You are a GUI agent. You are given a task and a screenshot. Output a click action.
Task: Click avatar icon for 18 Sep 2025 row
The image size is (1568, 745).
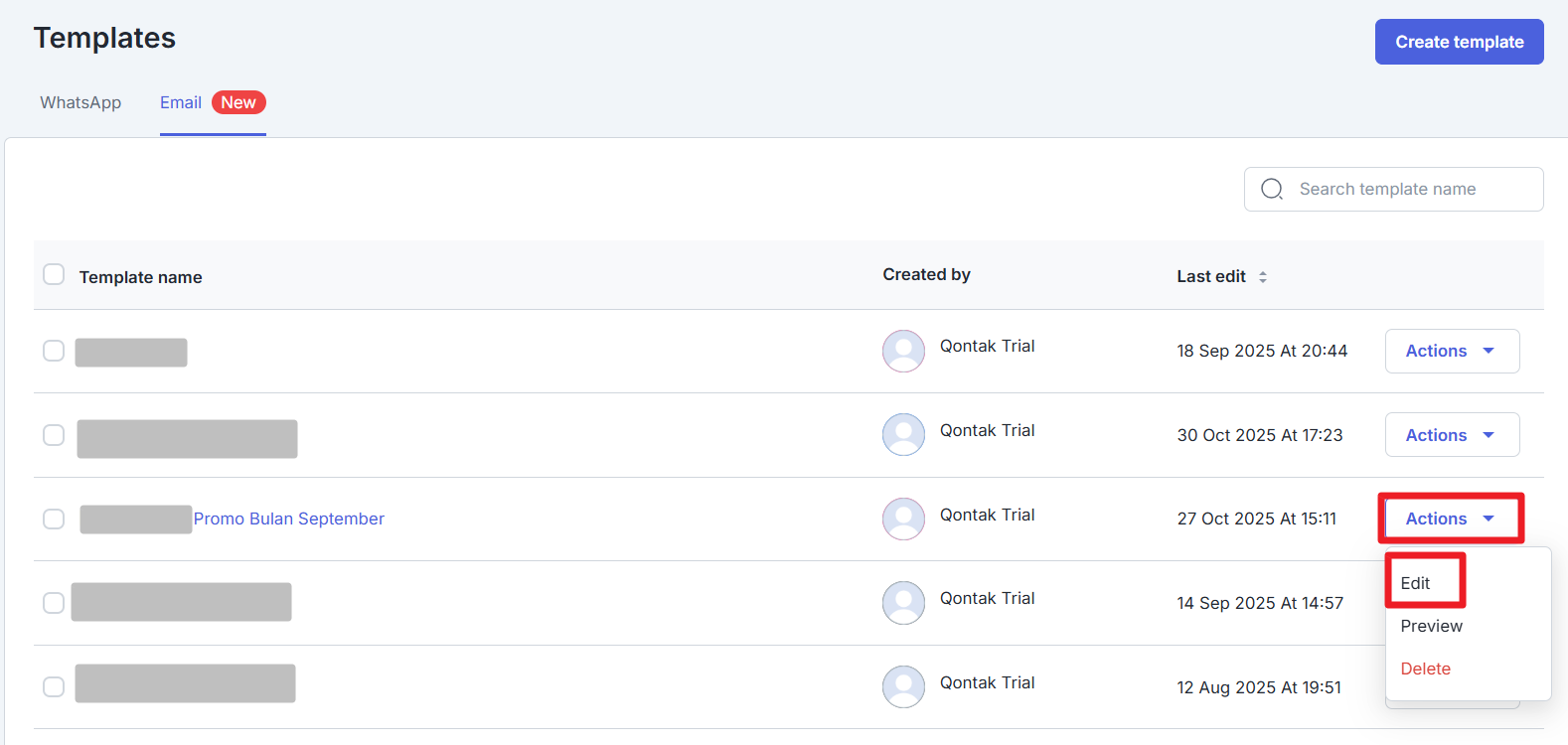point(903,351)
